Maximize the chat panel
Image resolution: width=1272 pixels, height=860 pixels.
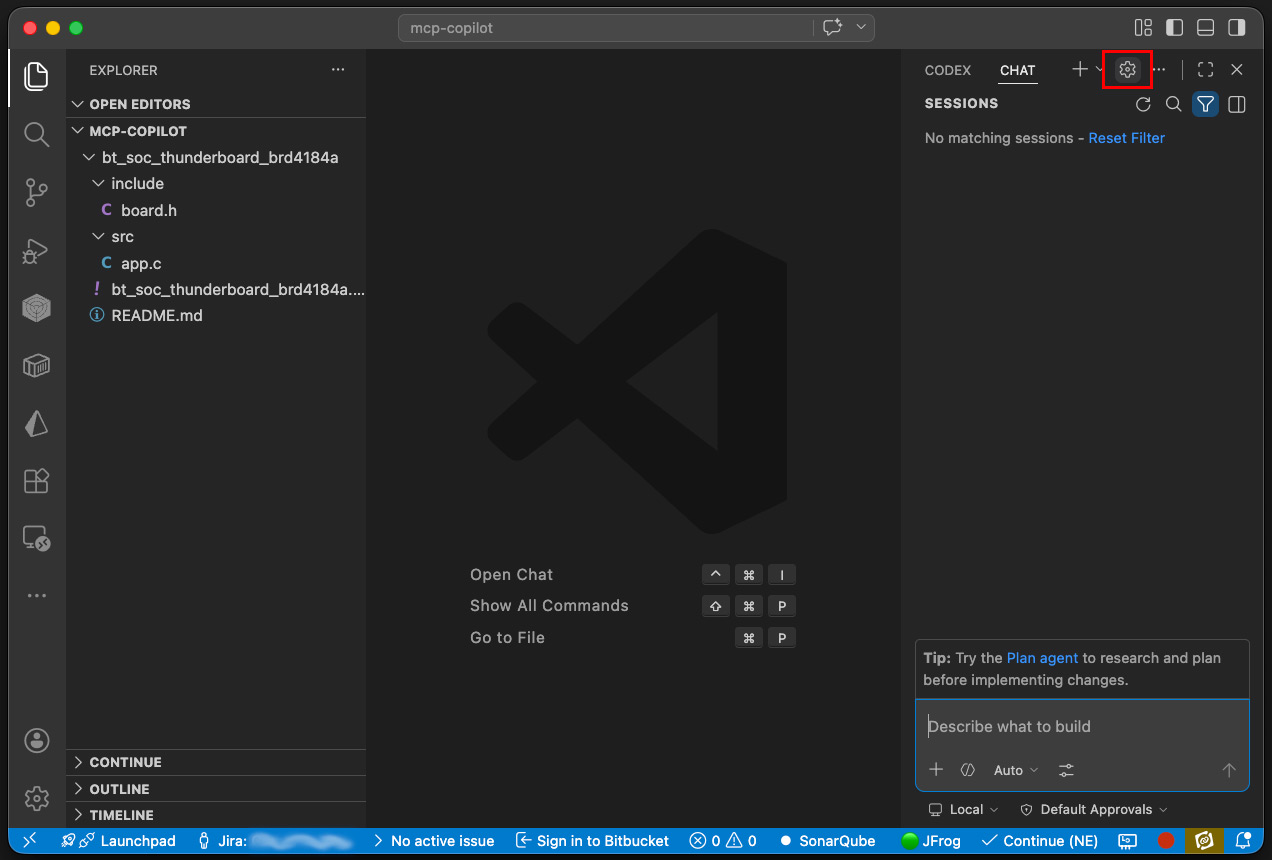pos(1206,69)
